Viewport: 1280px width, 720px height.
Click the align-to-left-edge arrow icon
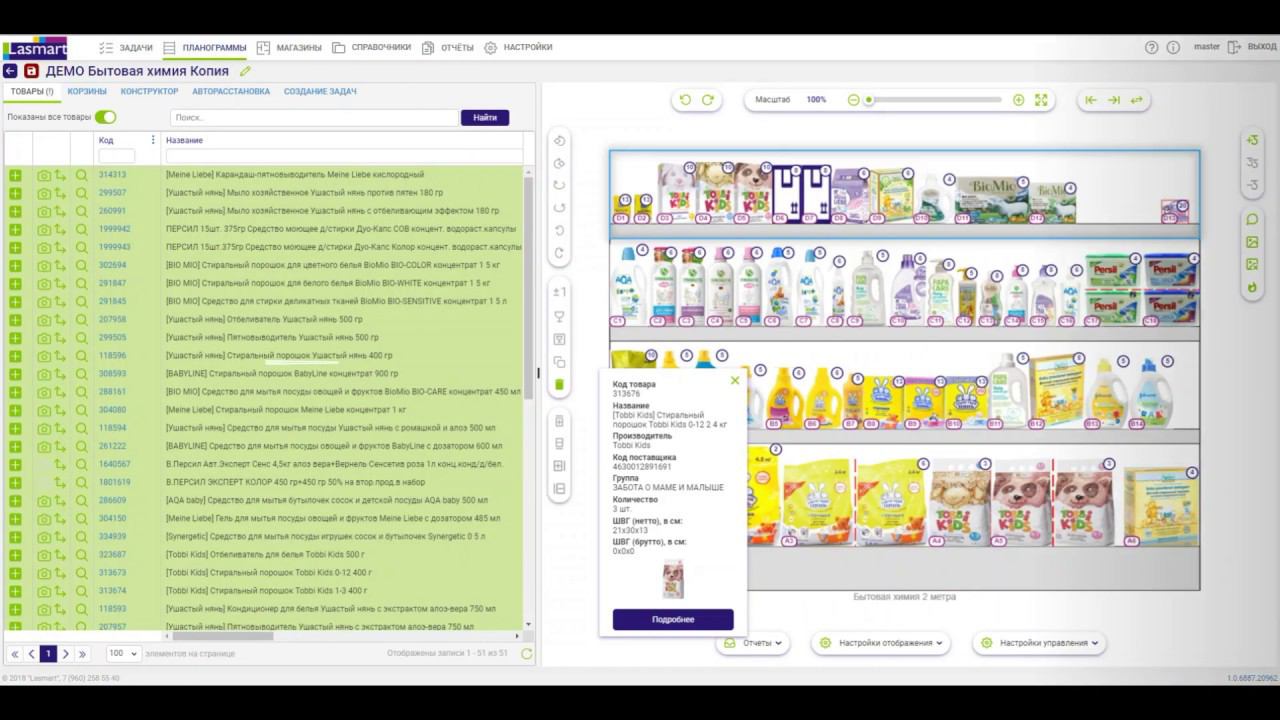[x=1090, y=100]
